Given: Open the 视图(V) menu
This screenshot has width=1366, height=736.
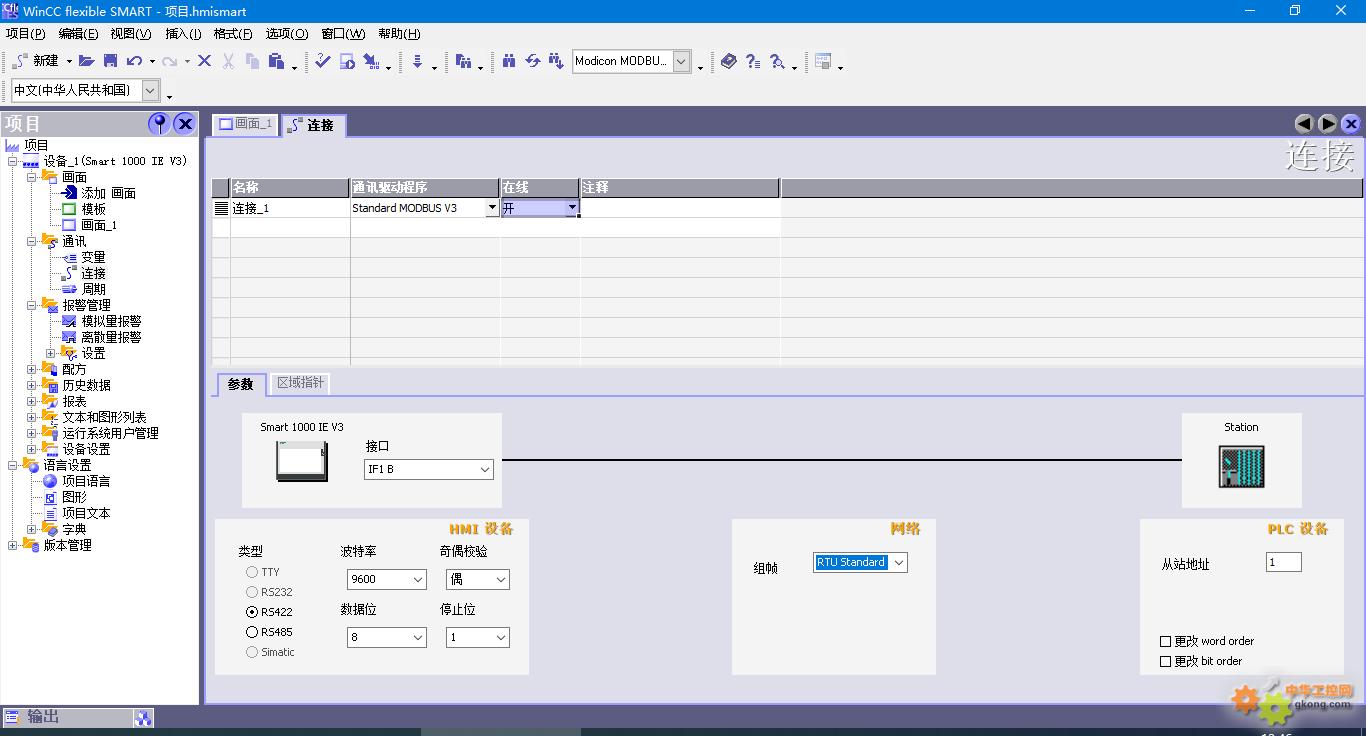Looking at the screenshot, I should click(131, 33).
